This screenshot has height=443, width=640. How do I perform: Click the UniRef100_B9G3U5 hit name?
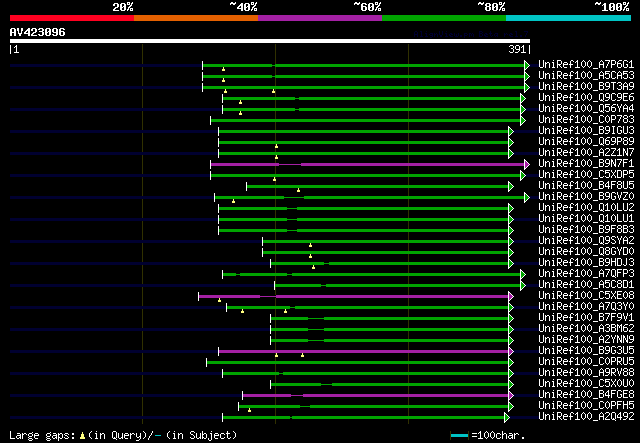pyautogui.click(x=586, y=351)
